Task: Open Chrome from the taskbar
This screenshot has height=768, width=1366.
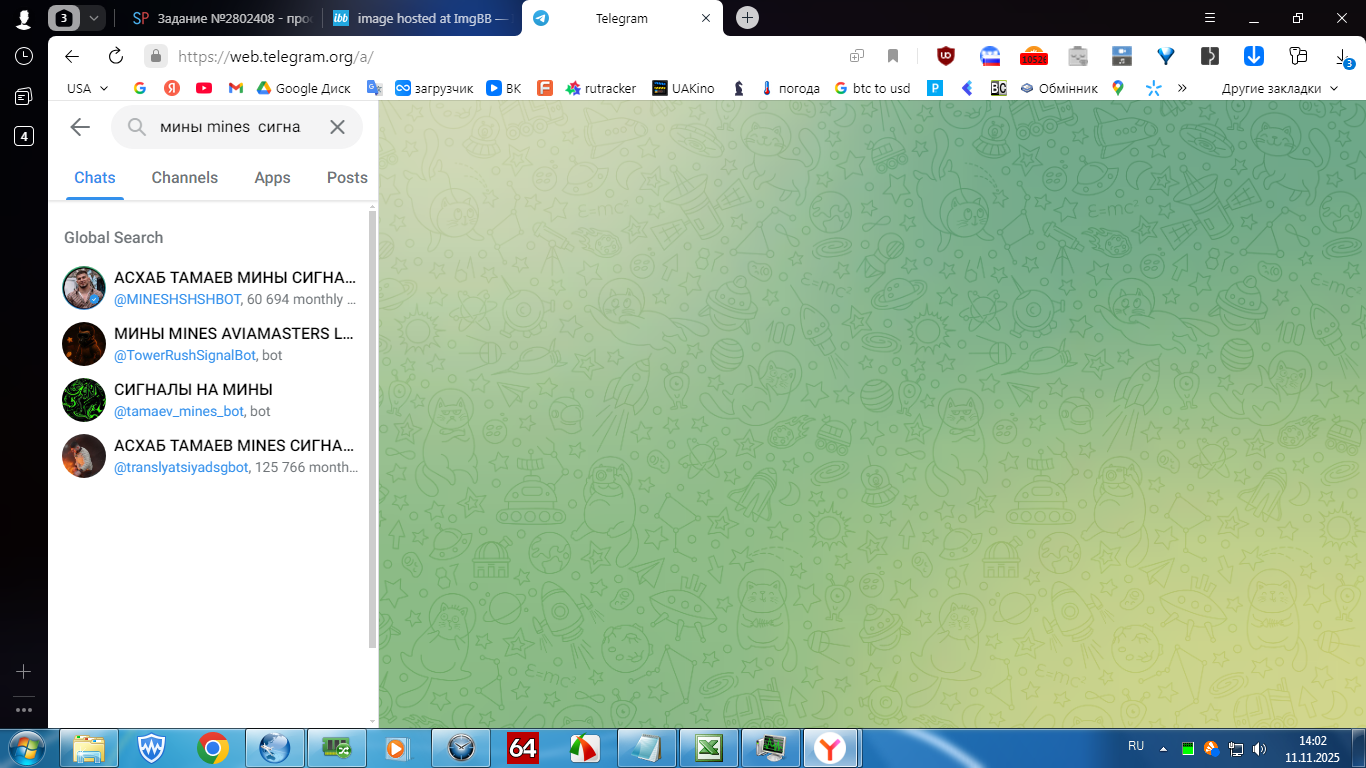Action: coord(212,748)
